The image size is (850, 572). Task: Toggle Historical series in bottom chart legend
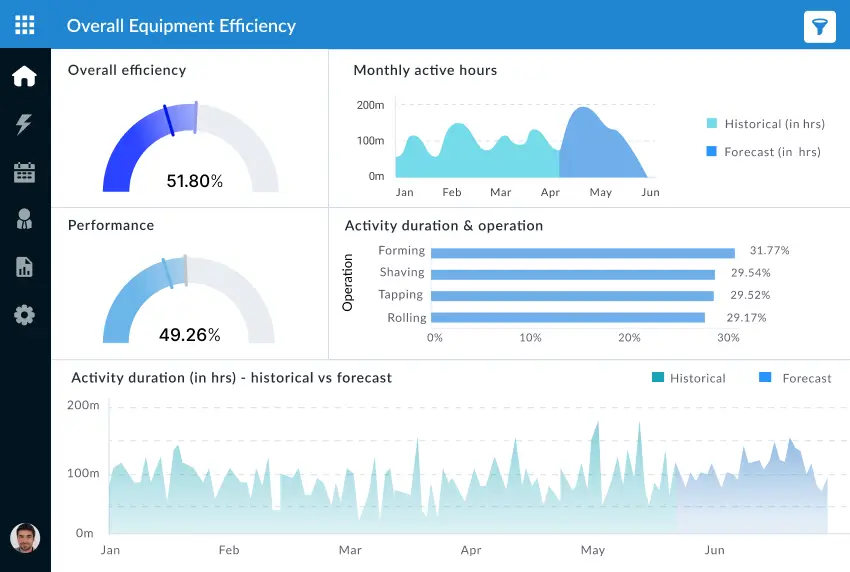click(x=688, y=378)
